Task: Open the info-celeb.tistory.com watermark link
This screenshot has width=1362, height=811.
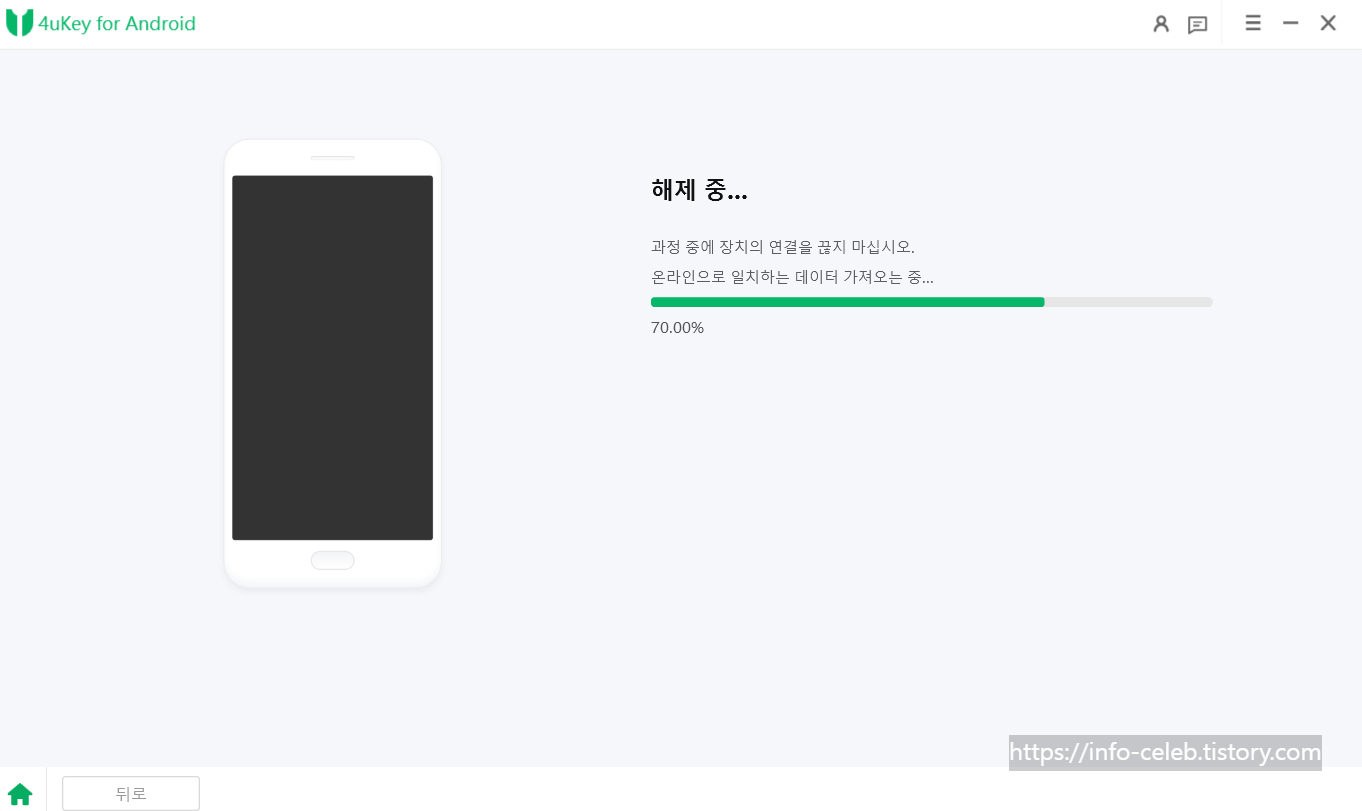Action: (x=1165, y=752)
